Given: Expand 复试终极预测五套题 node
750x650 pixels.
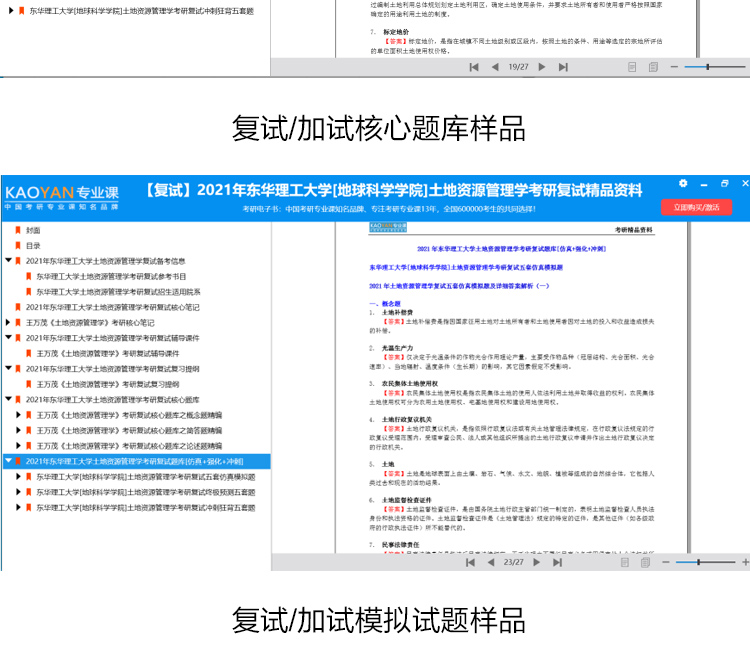Looking at the screenshot, I should tap(18, 492).
